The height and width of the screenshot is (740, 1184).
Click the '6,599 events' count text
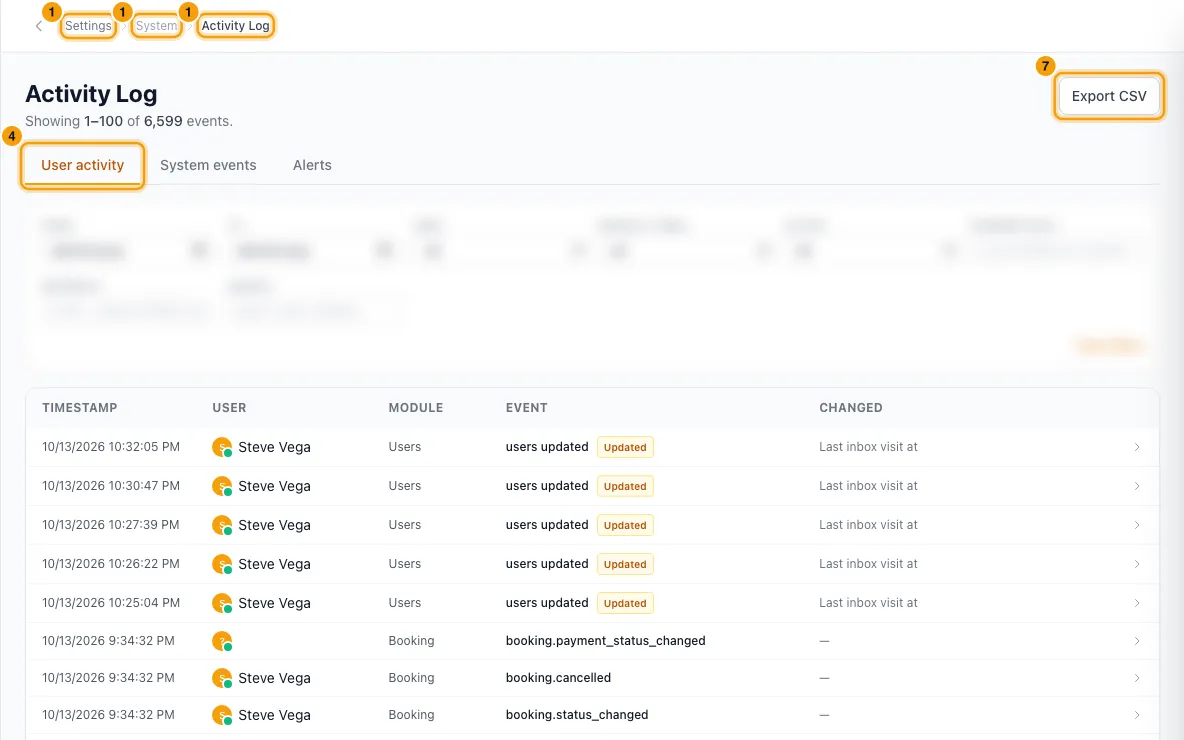[188, 121]
